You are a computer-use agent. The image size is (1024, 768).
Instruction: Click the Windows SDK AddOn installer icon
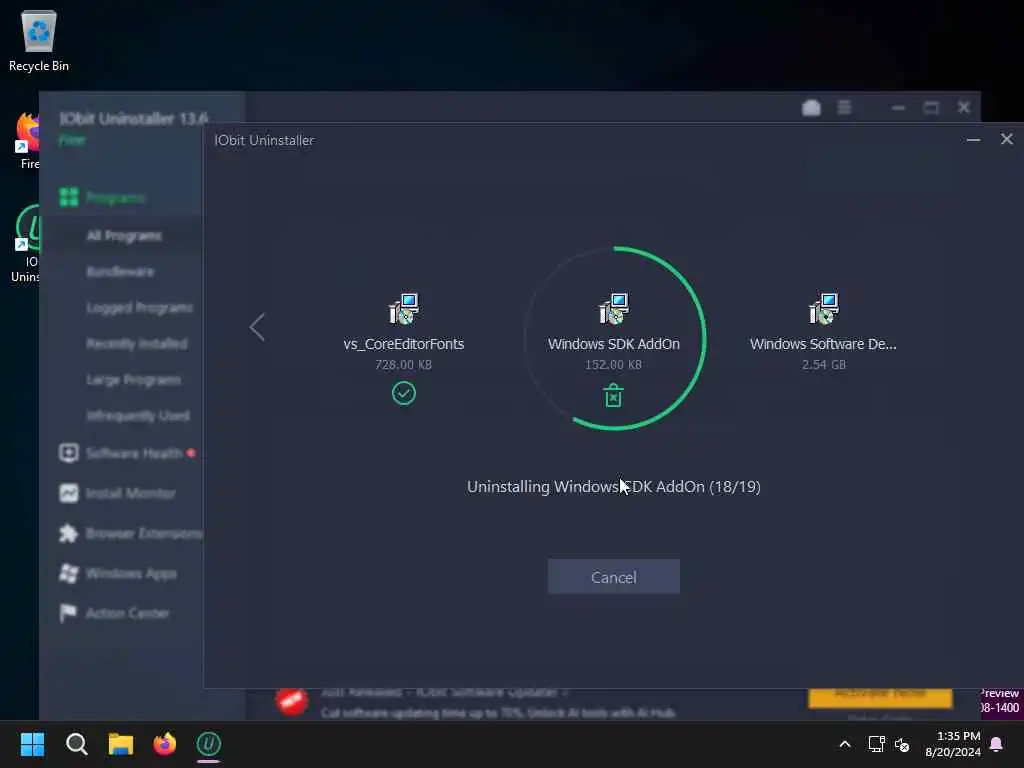[x=613, y=308]
